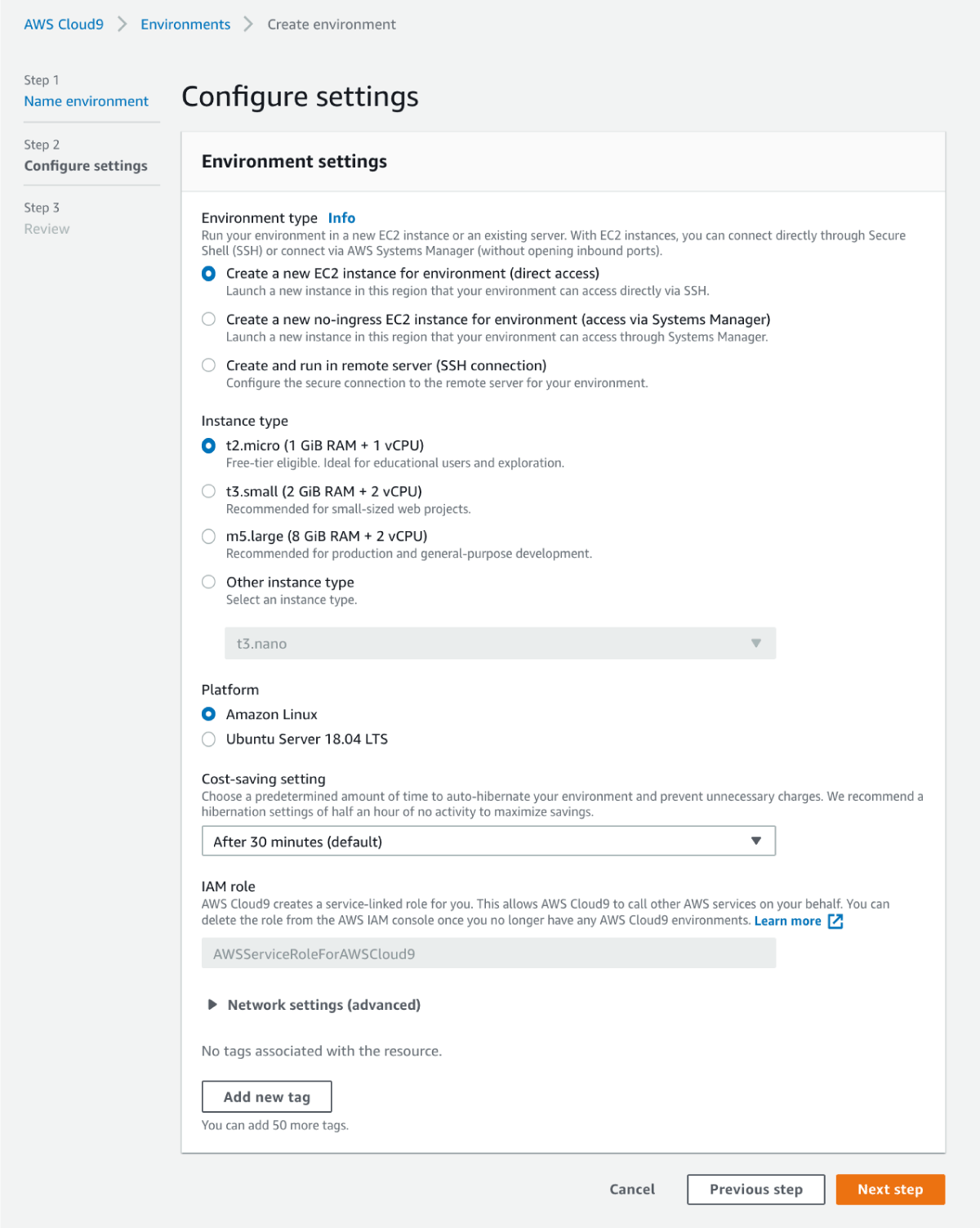
Task: Choose Other instance type option
Action: pyautogui.click(x=209, y=582)
